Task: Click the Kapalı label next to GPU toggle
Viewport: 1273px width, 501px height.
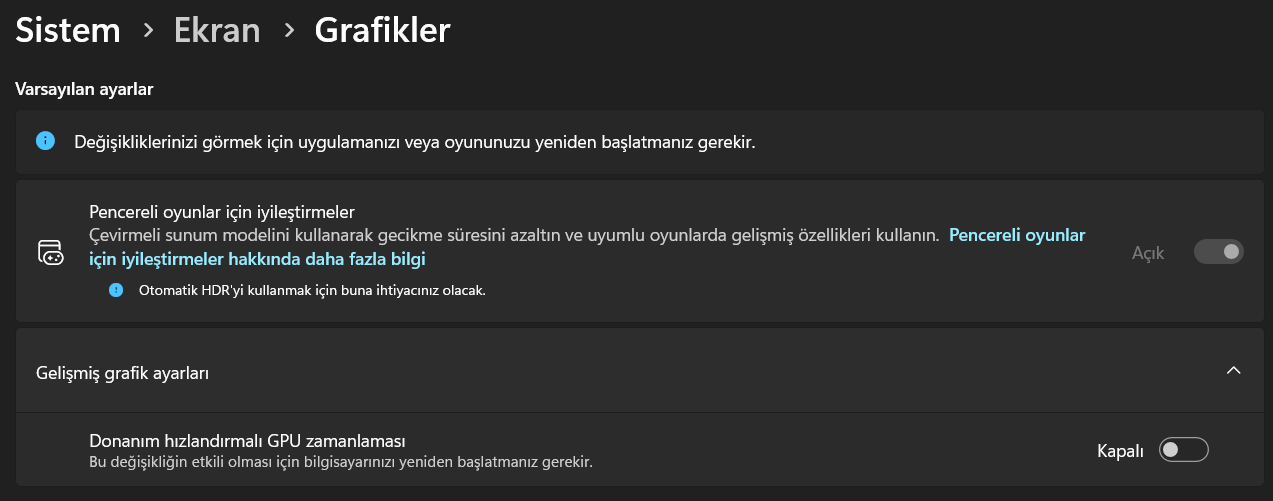Action: pos(1120,451)
